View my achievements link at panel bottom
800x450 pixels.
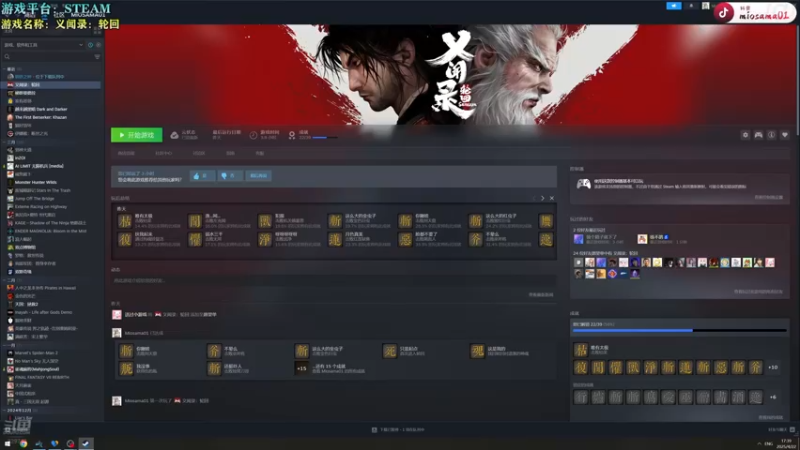[x=770, y=417]
